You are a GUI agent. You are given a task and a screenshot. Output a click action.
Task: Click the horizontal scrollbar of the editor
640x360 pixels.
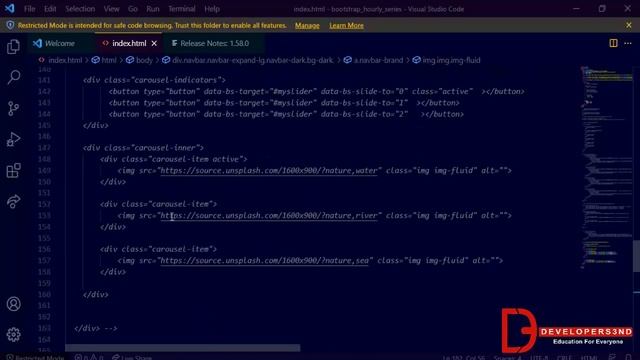point(183,348)
